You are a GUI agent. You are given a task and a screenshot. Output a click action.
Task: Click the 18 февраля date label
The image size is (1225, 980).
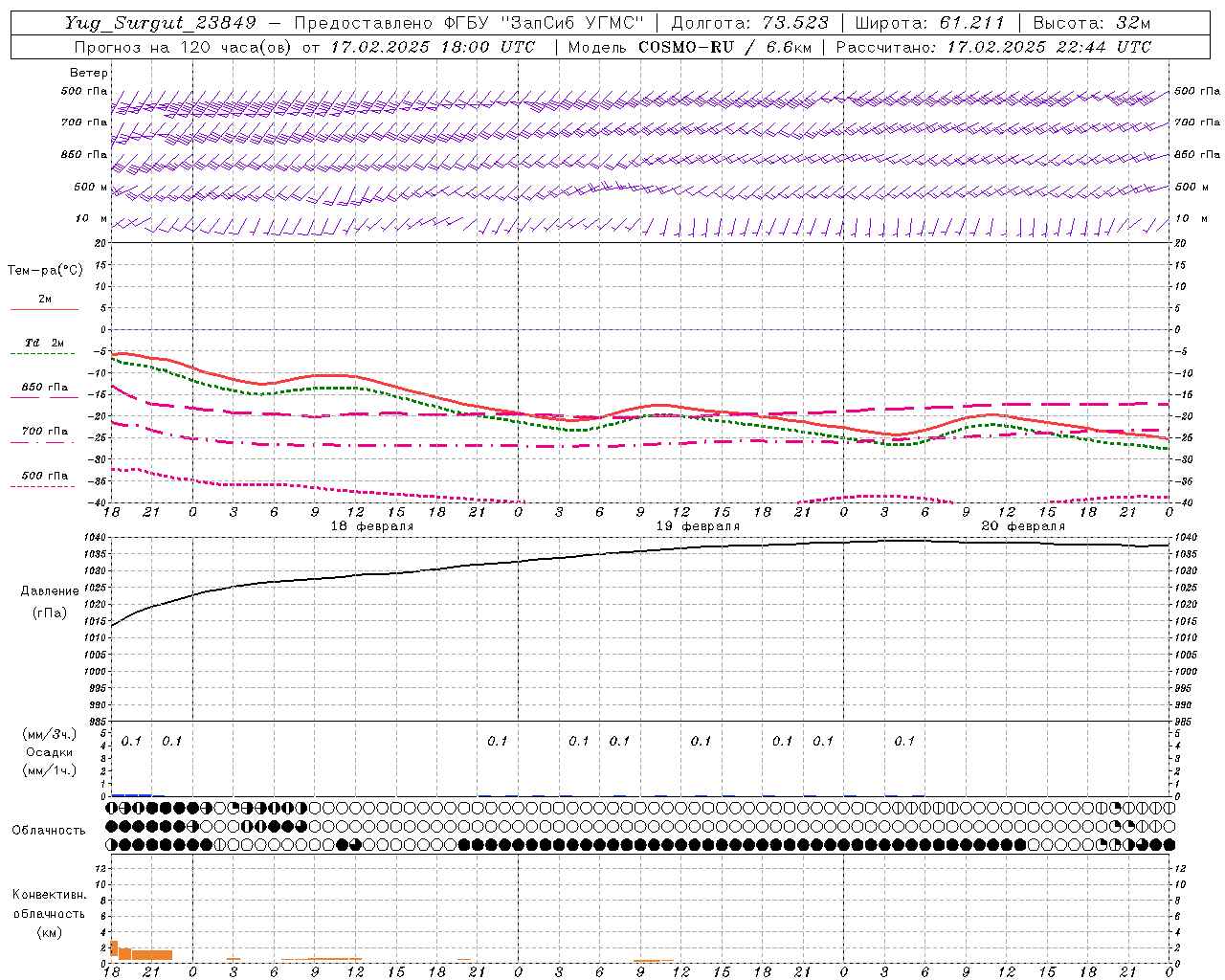[x=371, y=526]
